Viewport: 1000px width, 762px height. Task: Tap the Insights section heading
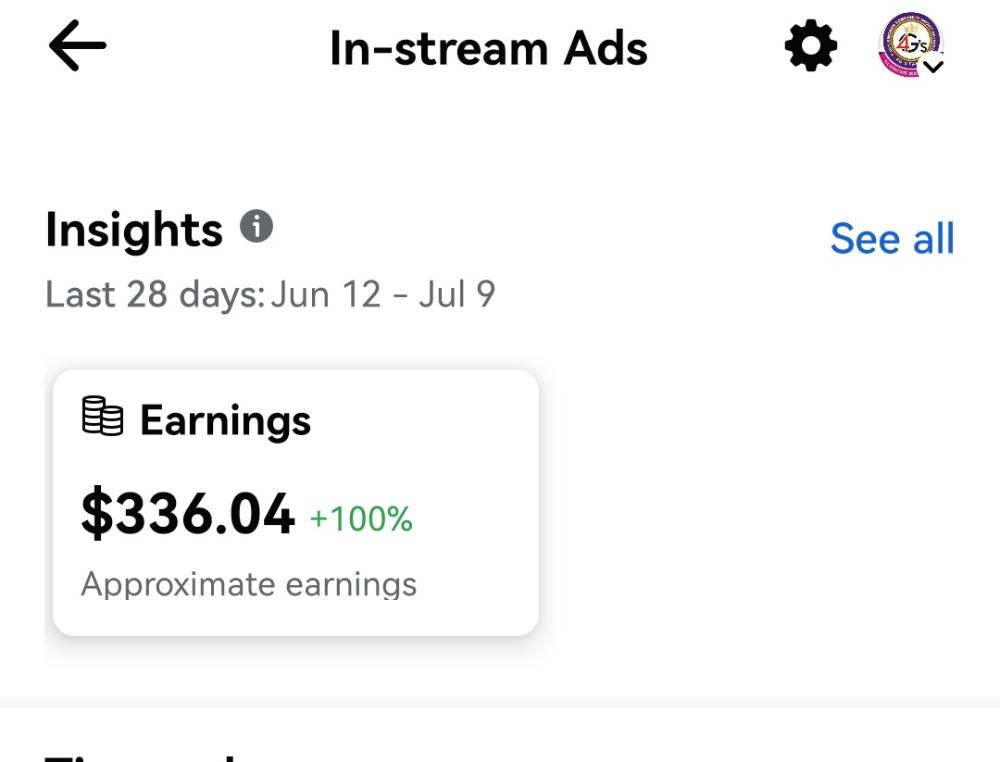click(x=134, y=230)
